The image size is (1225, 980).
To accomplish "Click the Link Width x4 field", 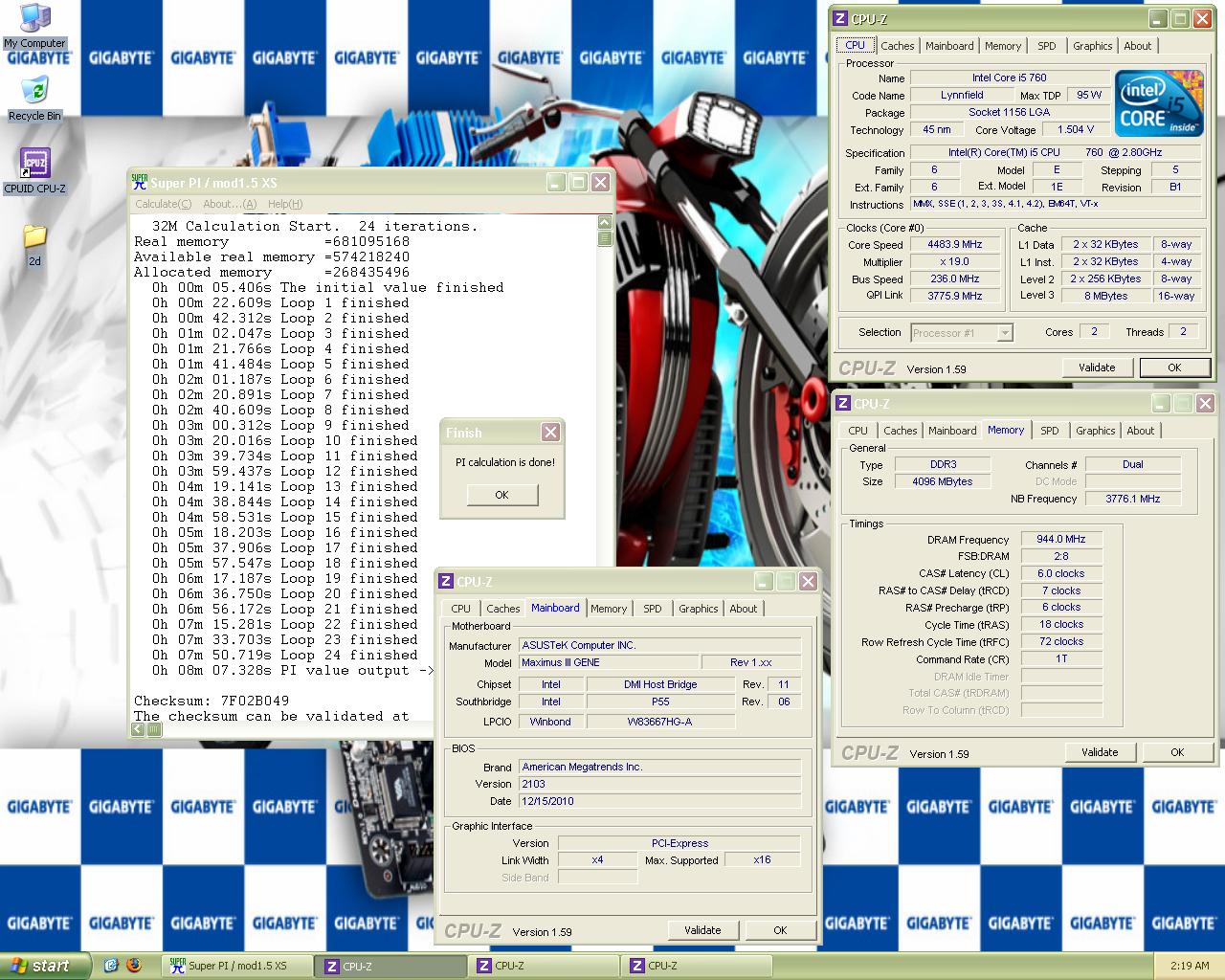I will click(x=597, y=859).
